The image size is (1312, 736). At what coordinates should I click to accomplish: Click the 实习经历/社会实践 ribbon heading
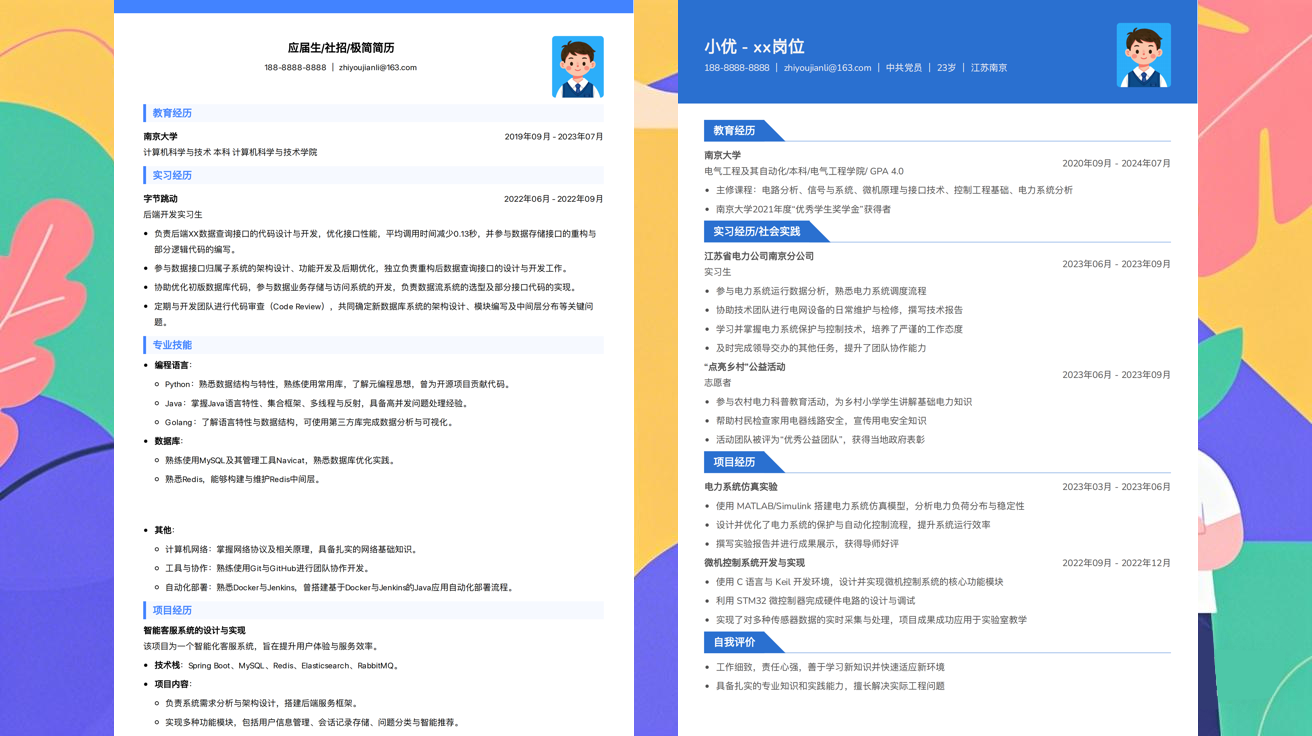[x=757, y=231]
